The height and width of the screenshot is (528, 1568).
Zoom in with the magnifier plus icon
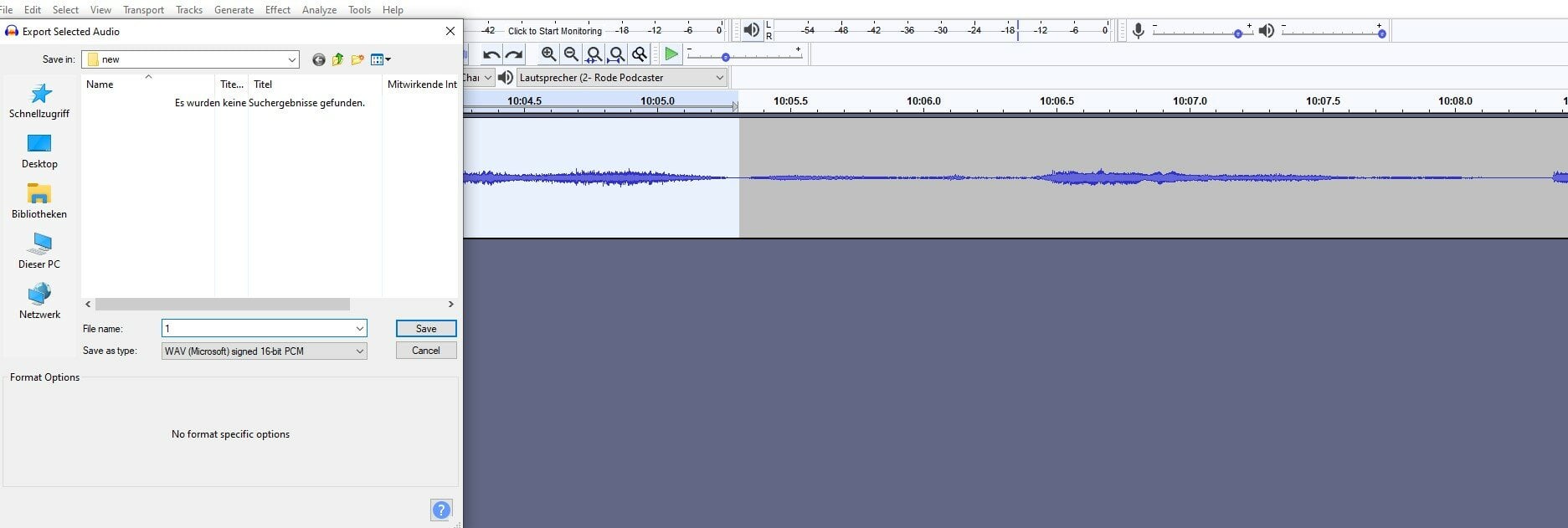548,54
